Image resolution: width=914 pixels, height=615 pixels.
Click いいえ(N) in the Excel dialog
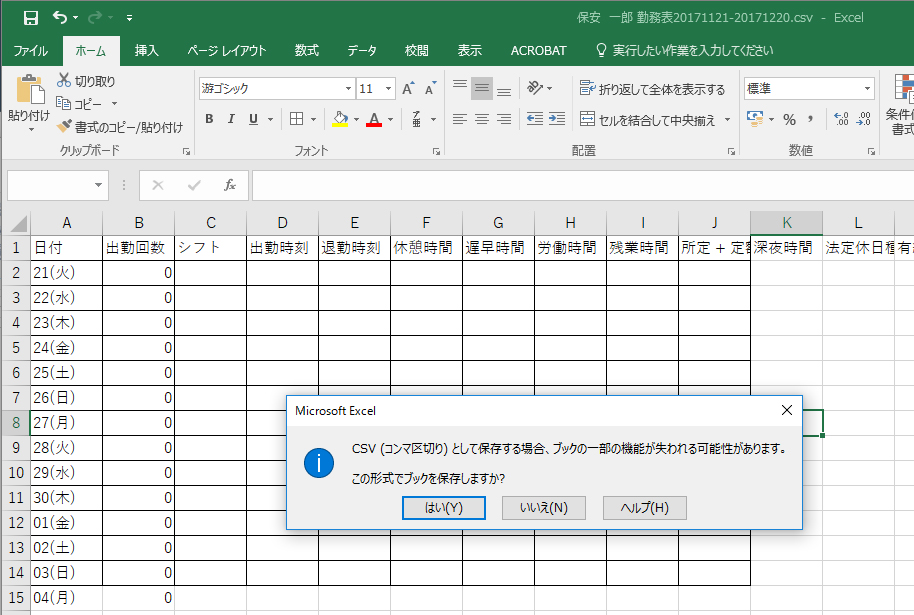tap(544, 507)
